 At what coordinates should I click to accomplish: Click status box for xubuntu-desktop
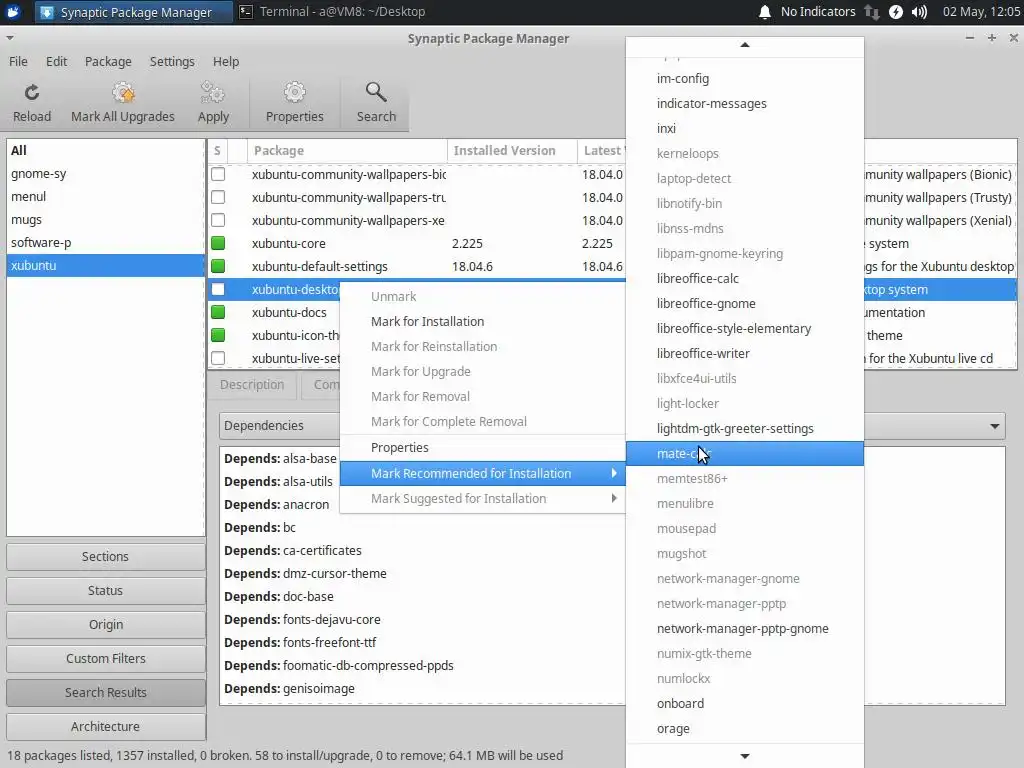point(218,289)
